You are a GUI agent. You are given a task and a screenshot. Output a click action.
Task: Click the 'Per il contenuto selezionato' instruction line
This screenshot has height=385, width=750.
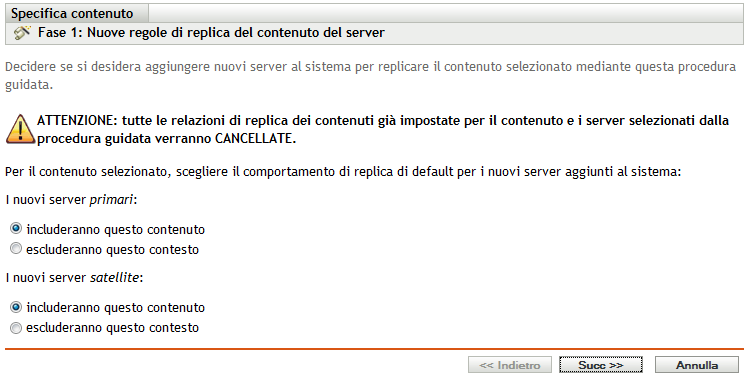(x=343, y=172)
